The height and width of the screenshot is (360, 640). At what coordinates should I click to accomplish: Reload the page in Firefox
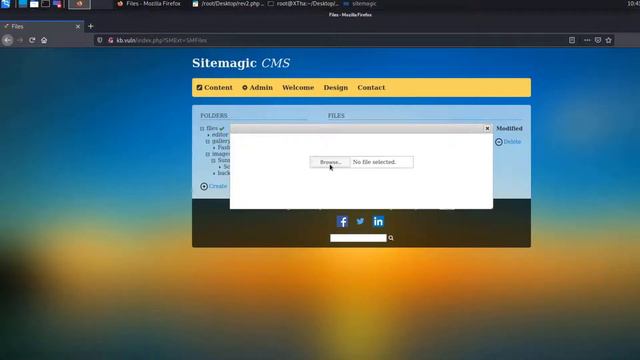32,40
